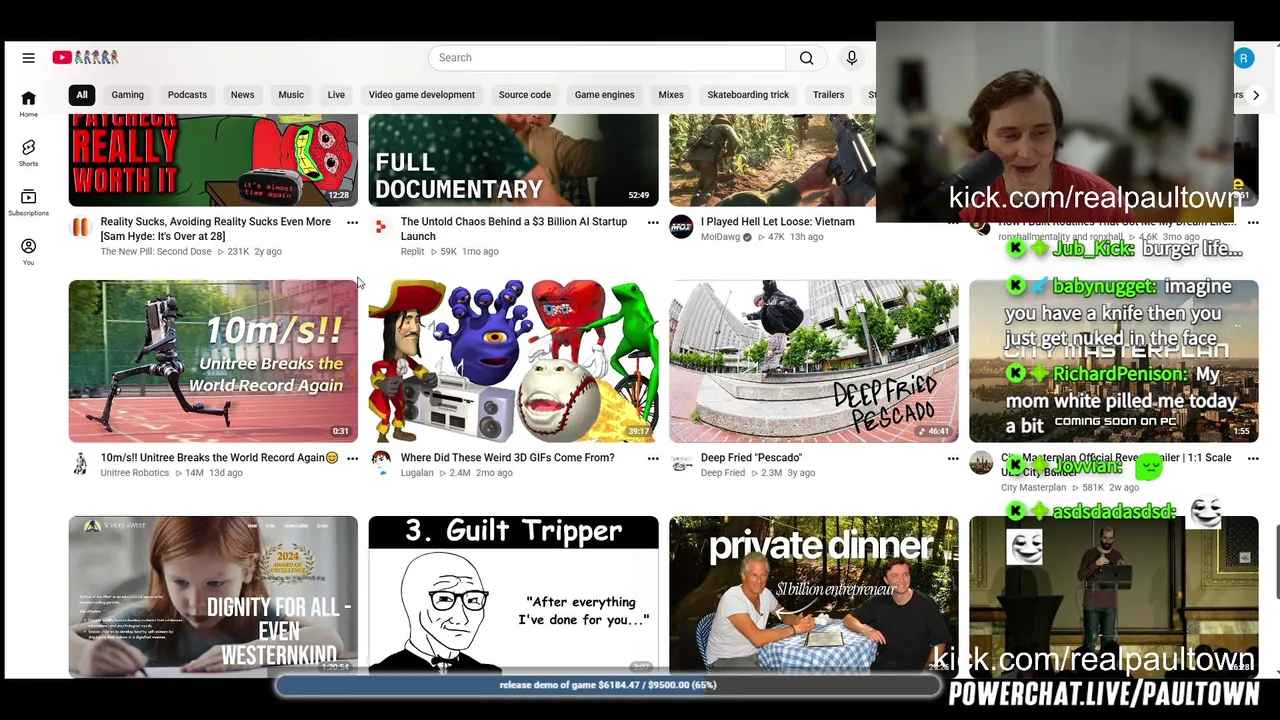Select the Game engines chip
The width and height of the screenshot is (1280, 720).
tap(605, 95)
